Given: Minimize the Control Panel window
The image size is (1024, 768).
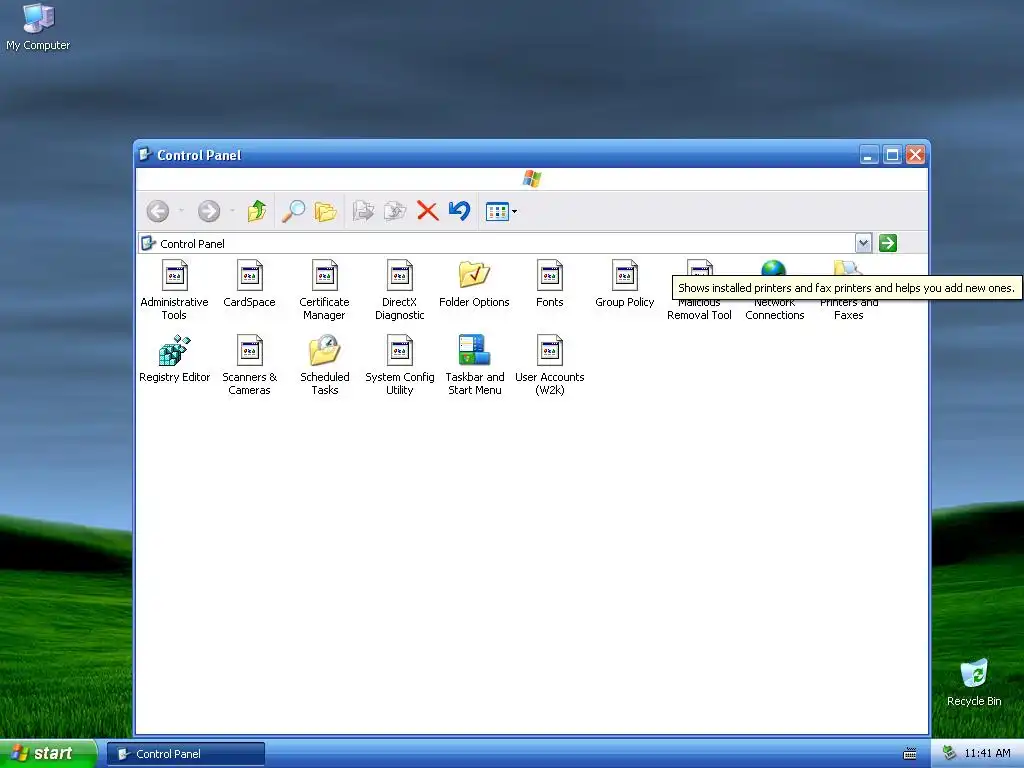Looking at the screenshot, I should click(869, 155).
